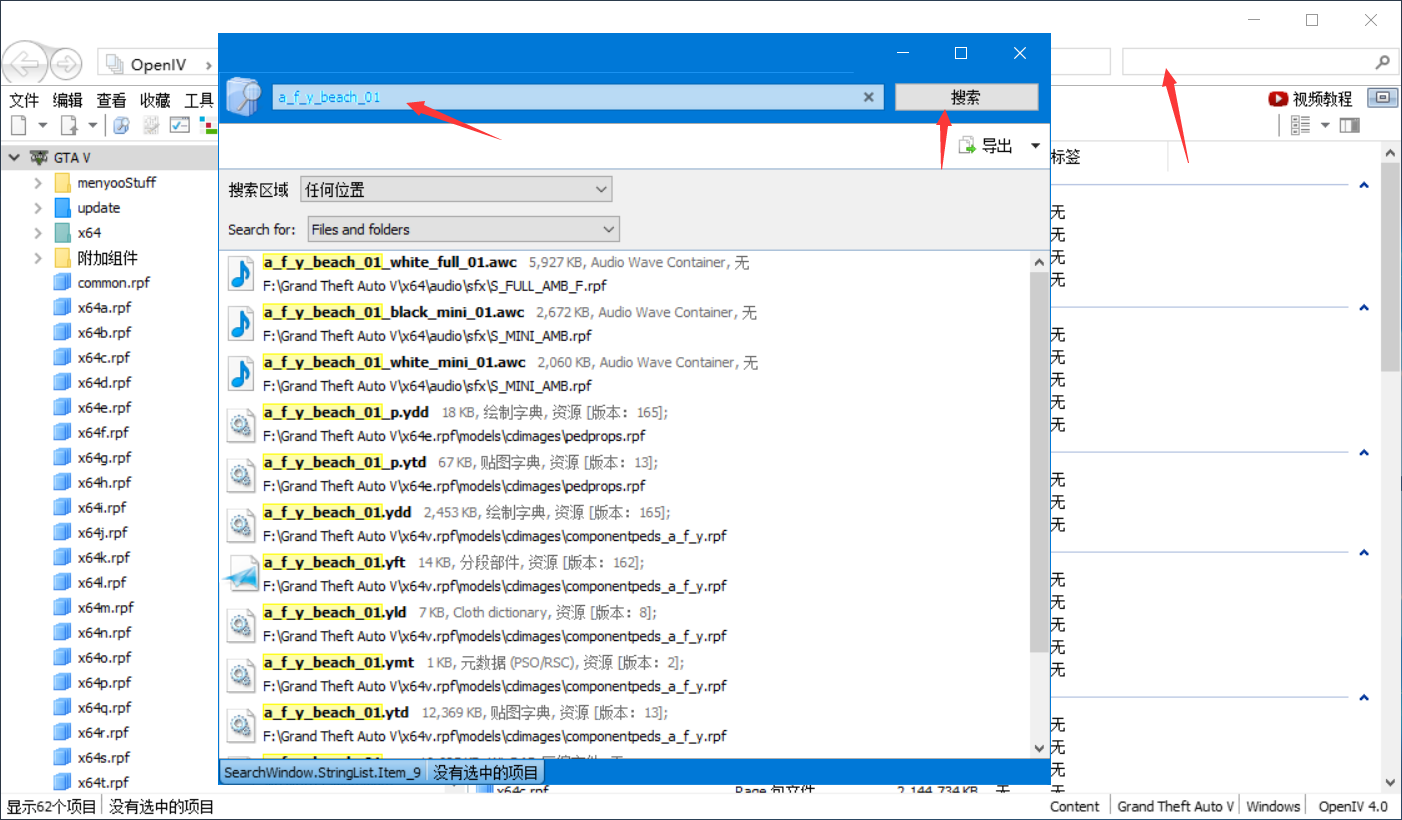The height and width of the screenshot is (820, 1402).
Task: Open the import file dropdown arrow
Action: pyautogui.click(x=92, y=125)
